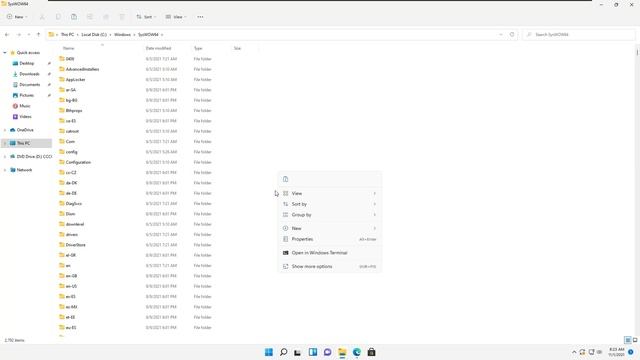
Task: Select Videos in the navigation pane
Action: (25, 116)
